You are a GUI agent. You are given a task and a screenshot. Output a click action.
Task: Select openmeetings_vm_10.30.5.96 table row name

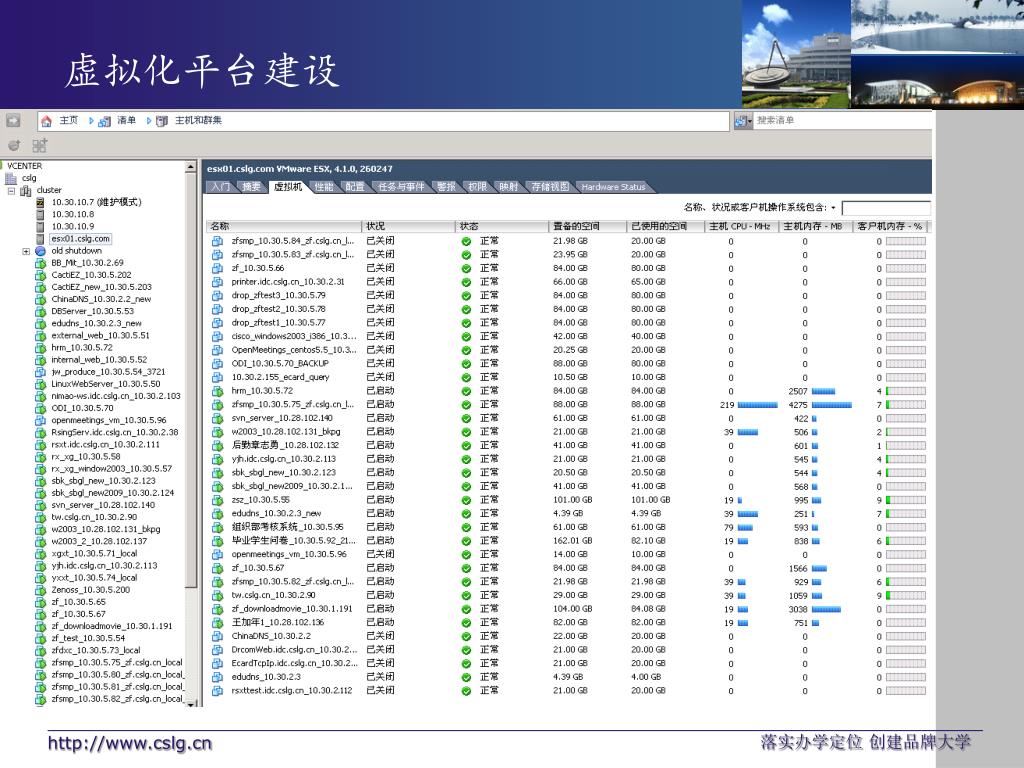click(289, 554)
